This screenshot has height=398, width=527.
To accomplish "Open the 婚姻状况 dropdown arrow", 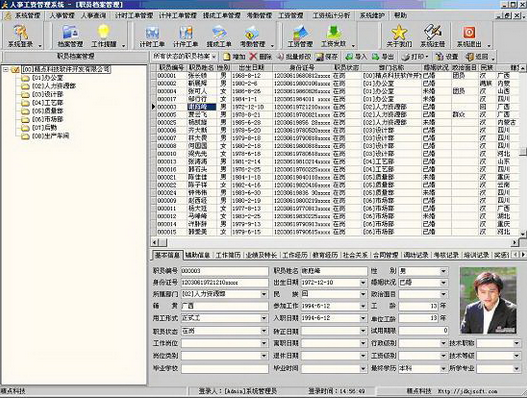I will pyautogui.click(x=444, y=283).
